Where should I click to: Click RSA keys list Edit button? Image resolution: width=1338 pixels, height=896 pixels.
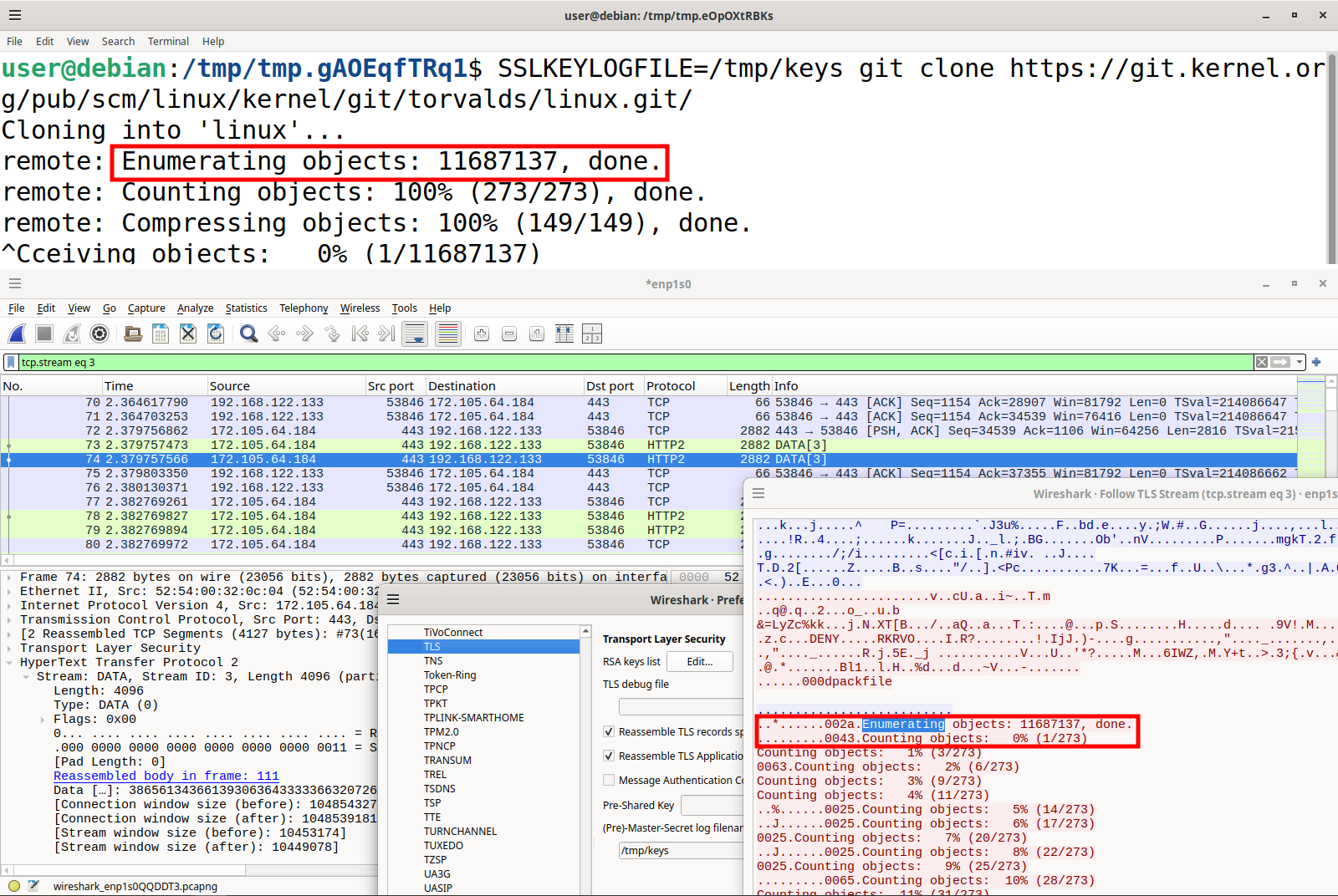click(x=700, y=661)
